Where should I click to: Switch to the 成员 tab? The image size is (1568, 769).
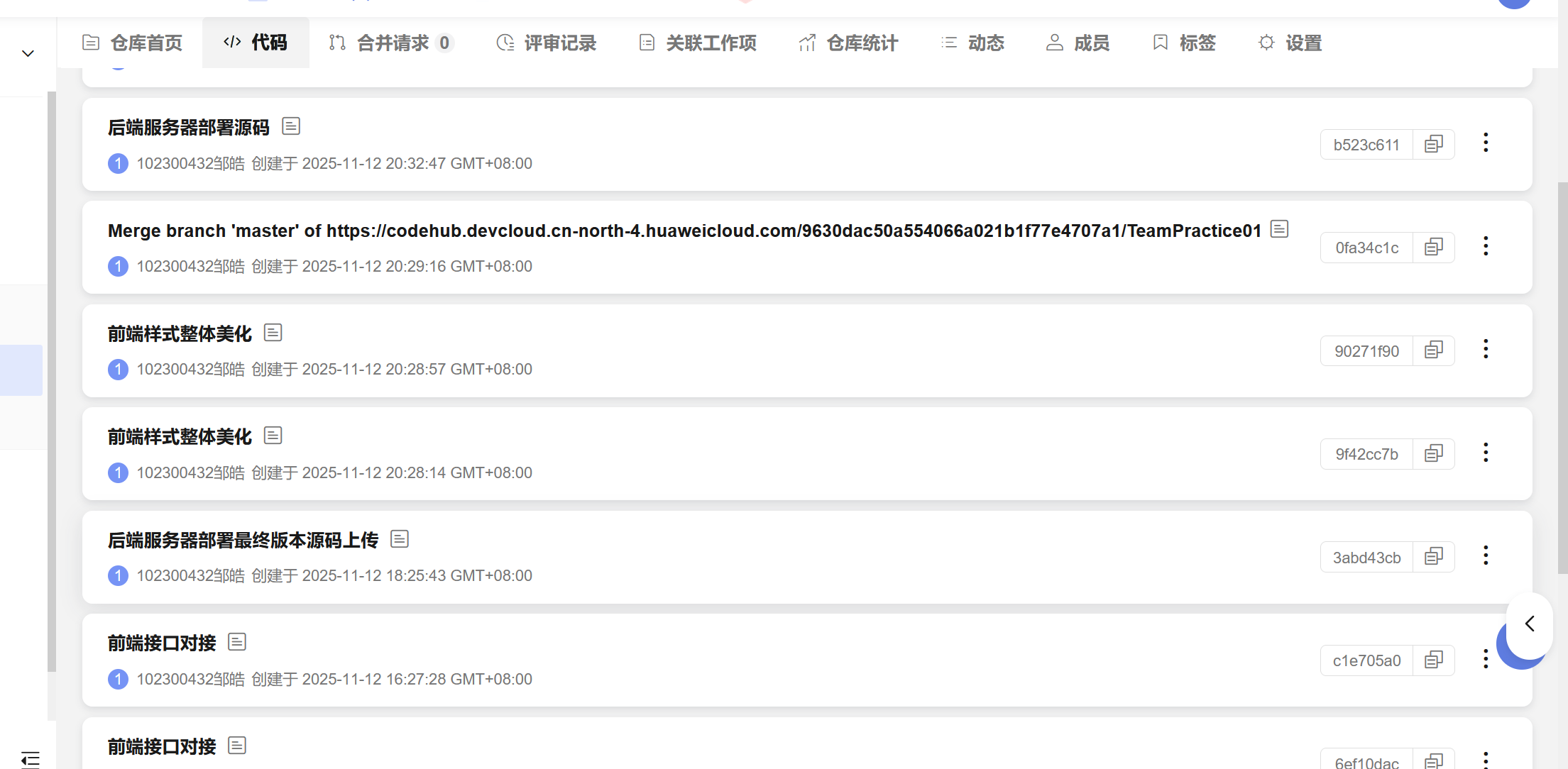[x=1078, y=43]
